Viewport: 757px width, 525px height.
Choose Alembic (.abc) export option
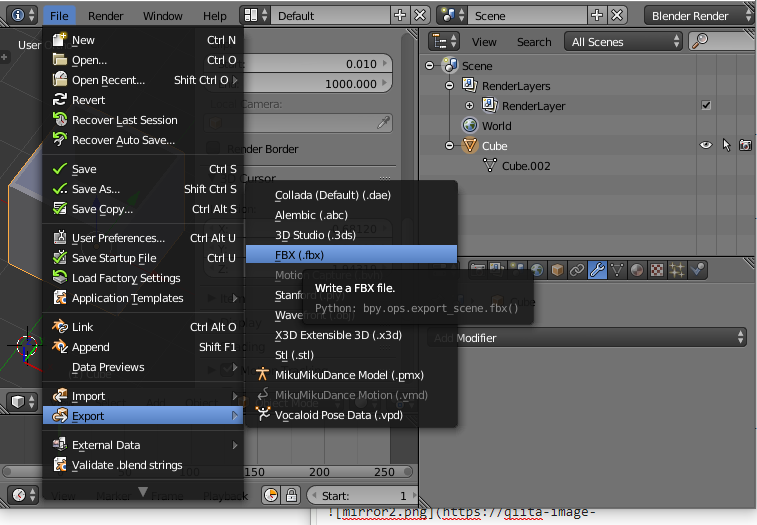351,215
